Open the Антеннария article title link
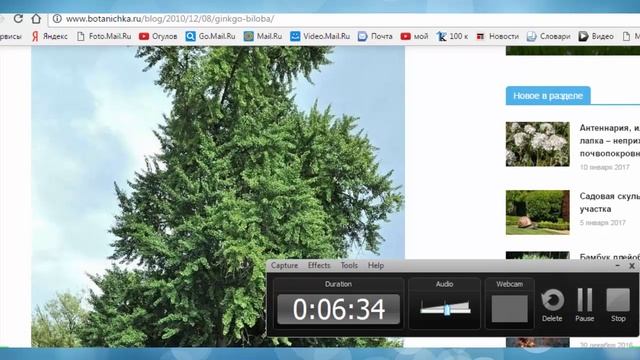Viewport: 640px width, 360px height. coord(609,140)
